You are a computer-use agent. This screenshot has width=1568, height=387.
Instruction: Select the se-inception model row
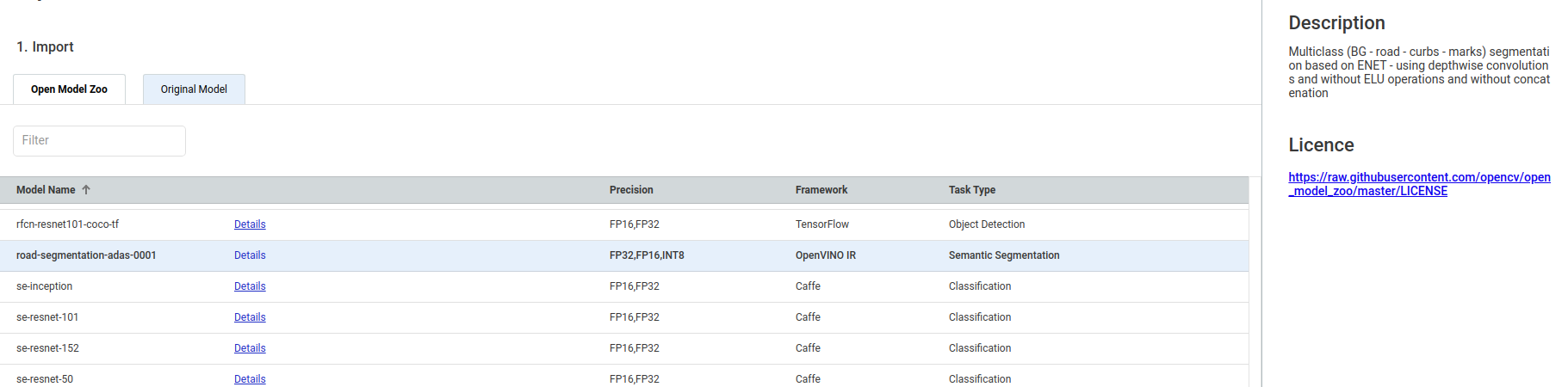(624, 286)
